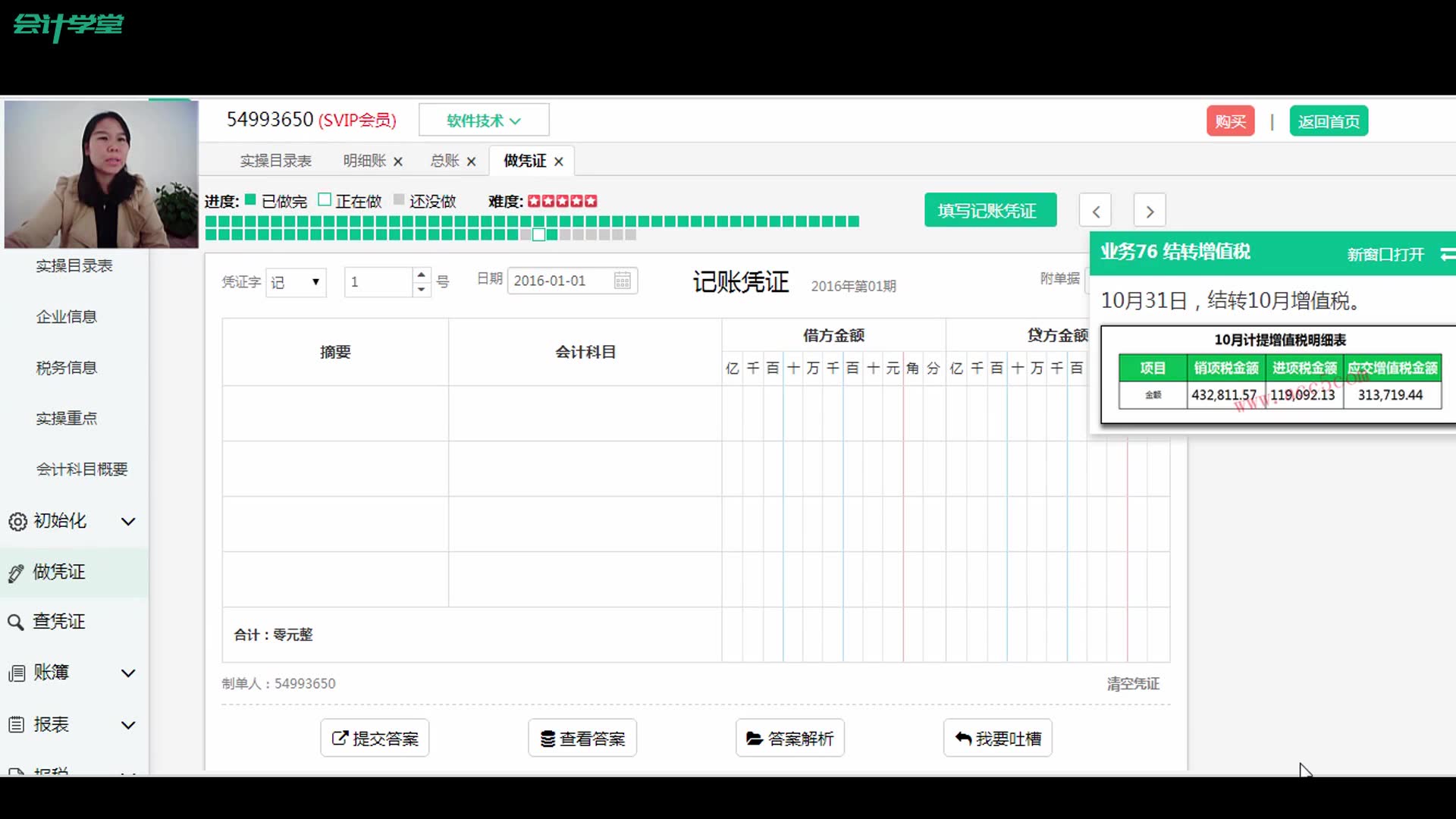
Task: Click the swap icon beside 新窗口打开
Action: (x=1447, y=254)
